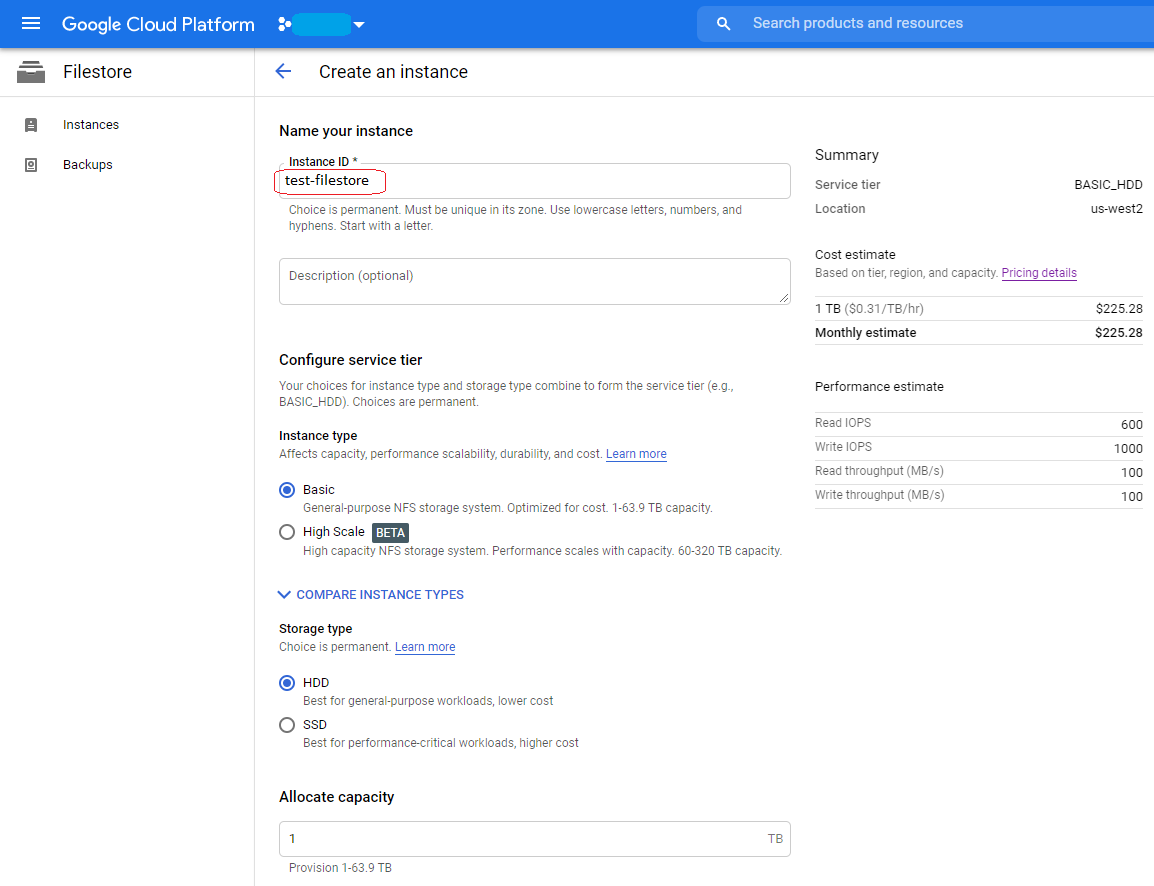The width and height of the screenshot is (1154, 886).
Task: Choose SSD storage type
Action: coord(287,724)
